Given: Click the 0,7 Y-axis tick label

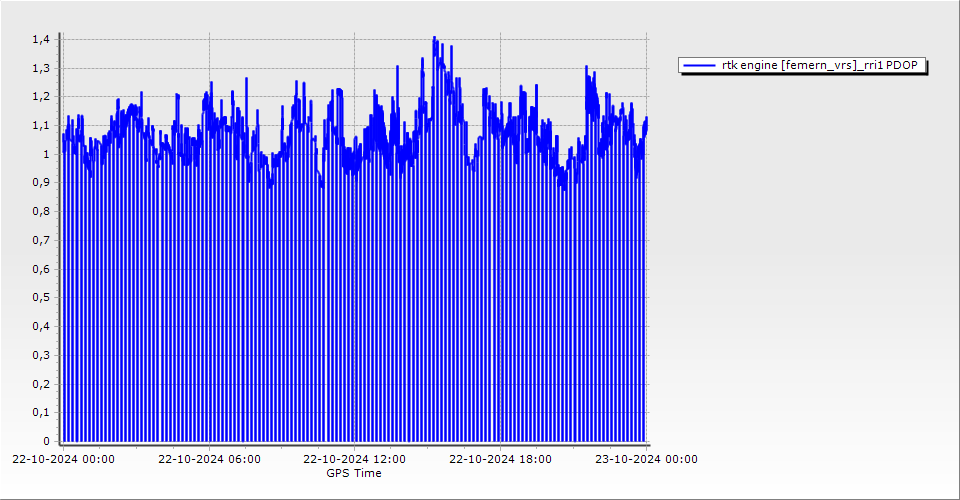Looking at the screenshot, I should (x=40, y=240).
